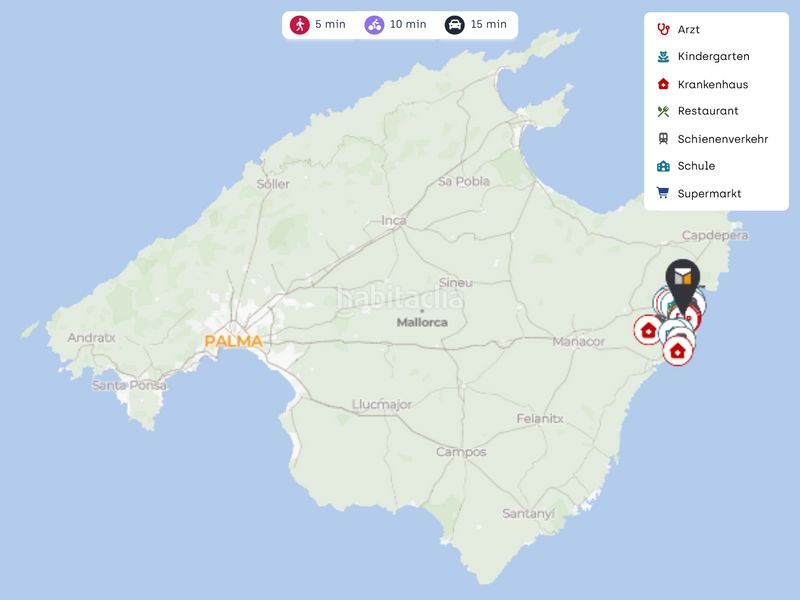Click the Inca town label
This screenshot has height=600, width=800.
[x=394, y=220]
